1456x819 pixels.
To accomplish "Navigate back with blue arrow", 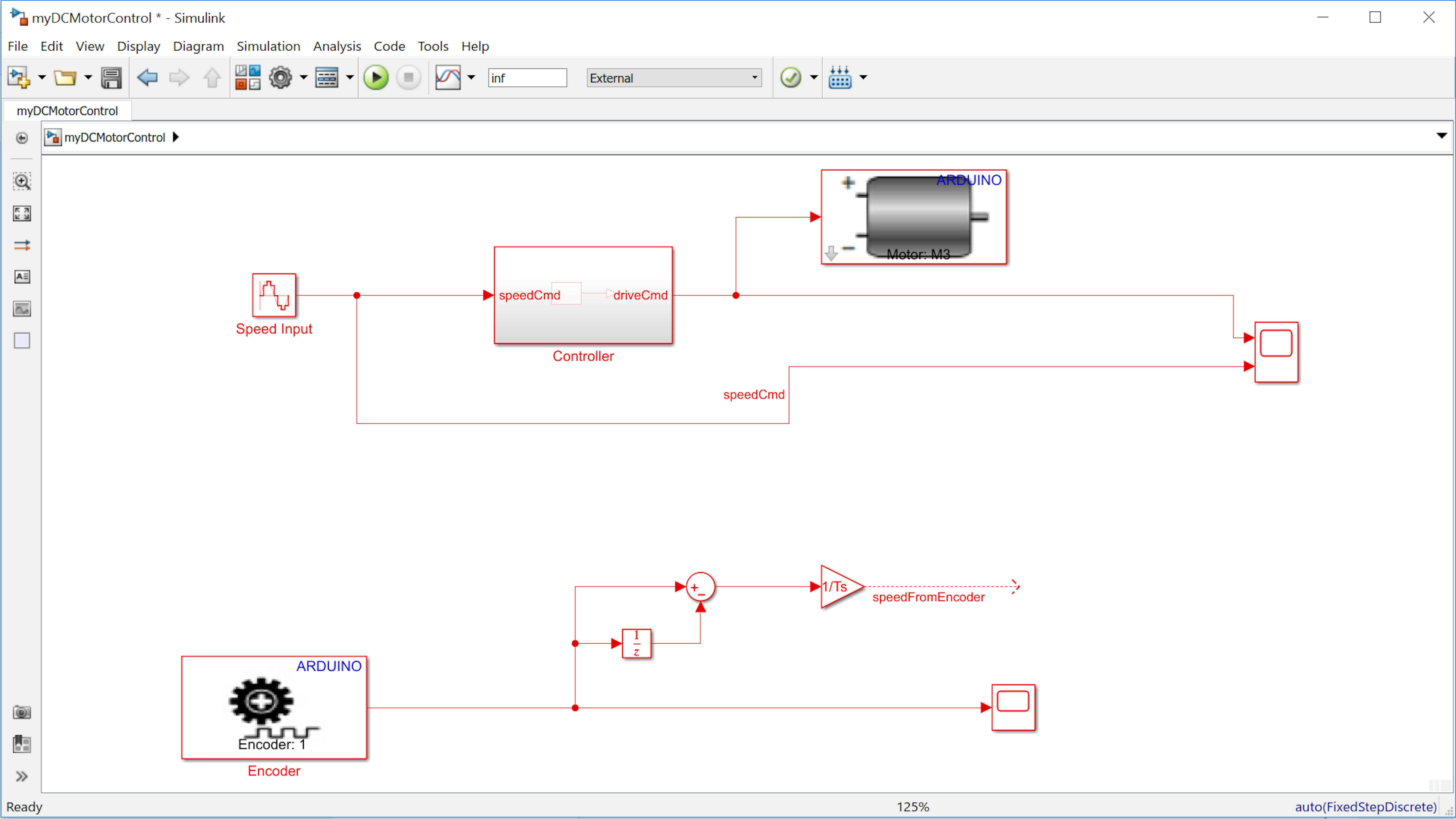I will [x=147, y=77].
